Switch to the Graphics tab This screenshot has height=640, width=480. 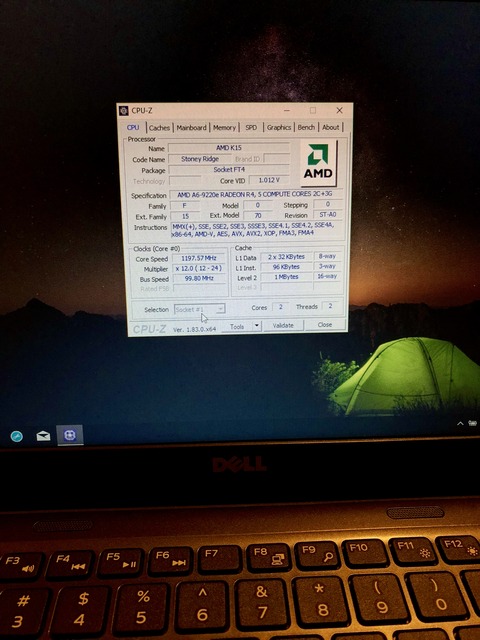click(x=279, y=127)
